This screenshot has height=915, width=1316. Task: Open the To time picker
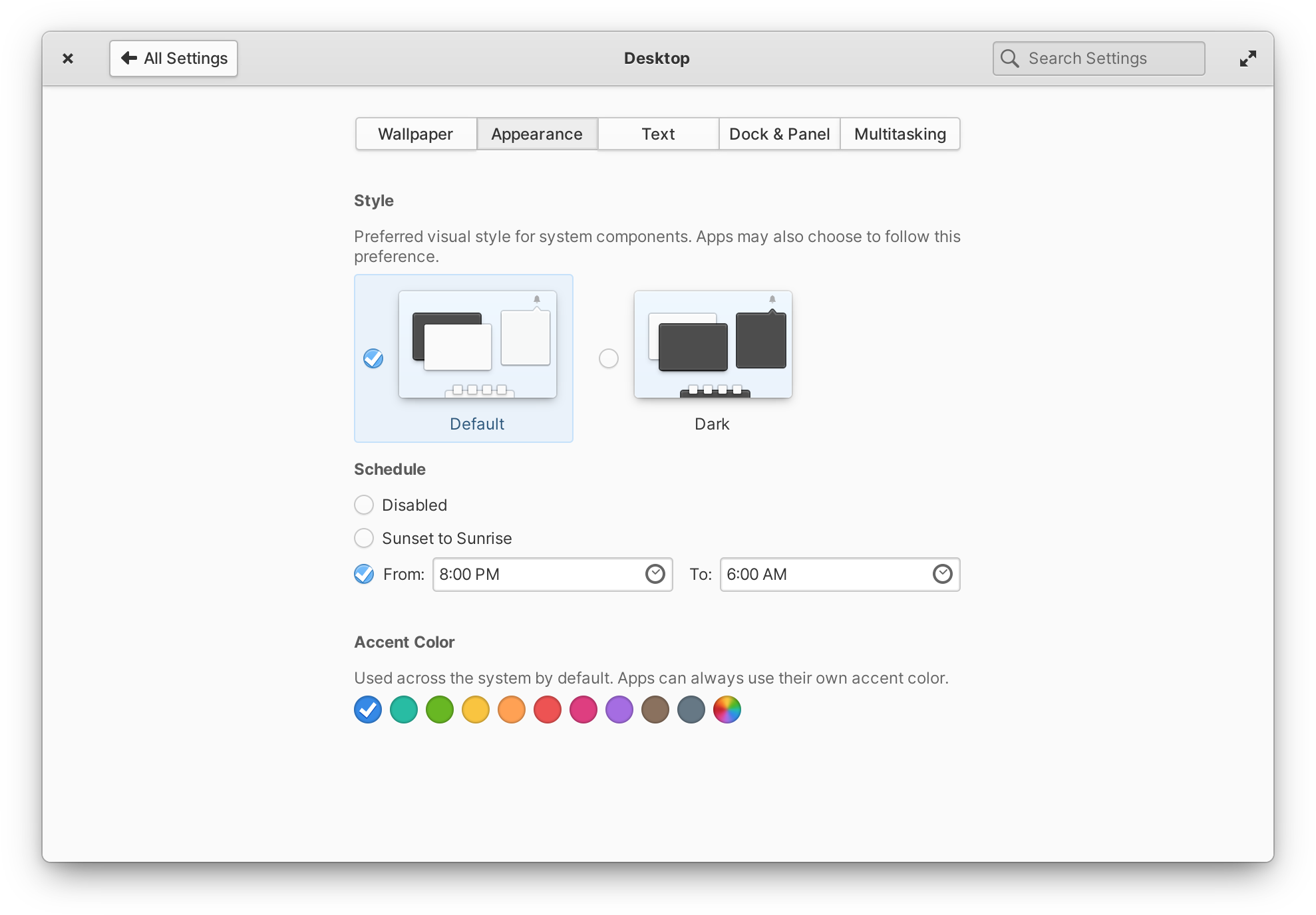pos(941,574)
